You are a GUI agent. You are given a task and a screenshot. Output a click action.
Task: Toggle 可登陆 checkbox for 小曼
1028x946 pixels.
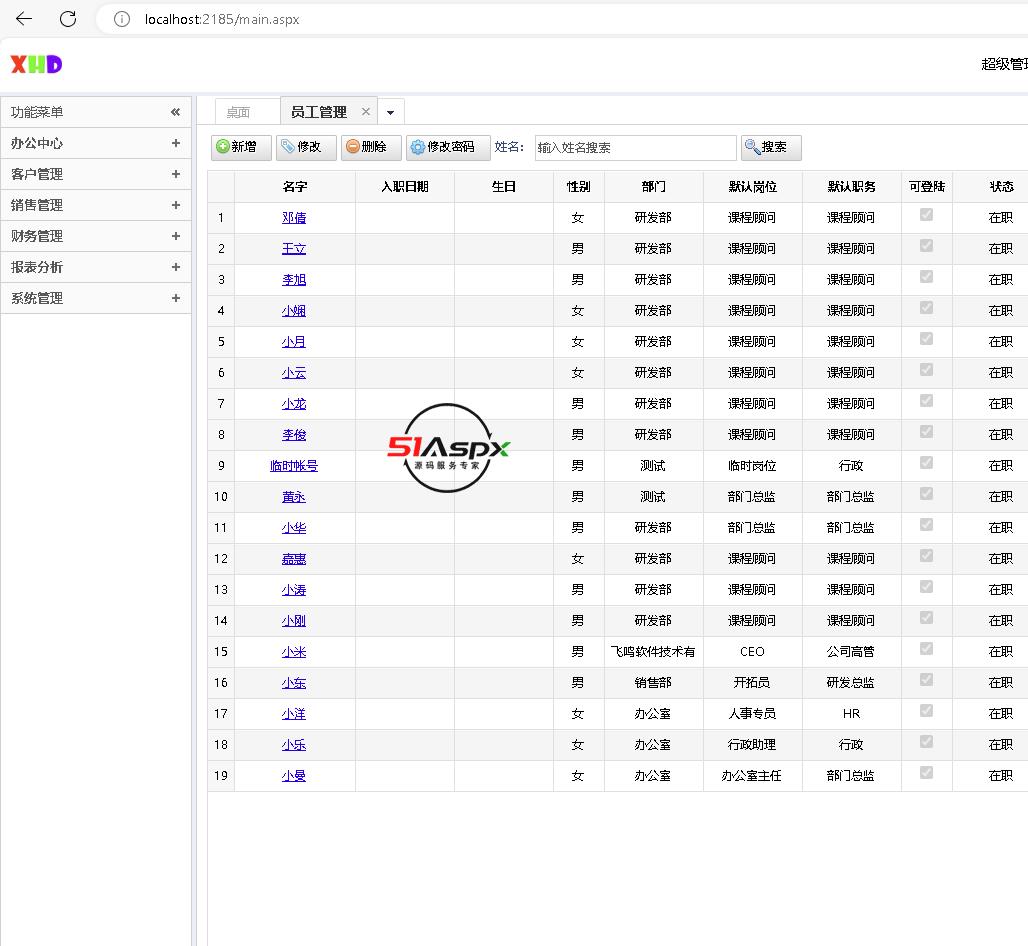[926, 773]
